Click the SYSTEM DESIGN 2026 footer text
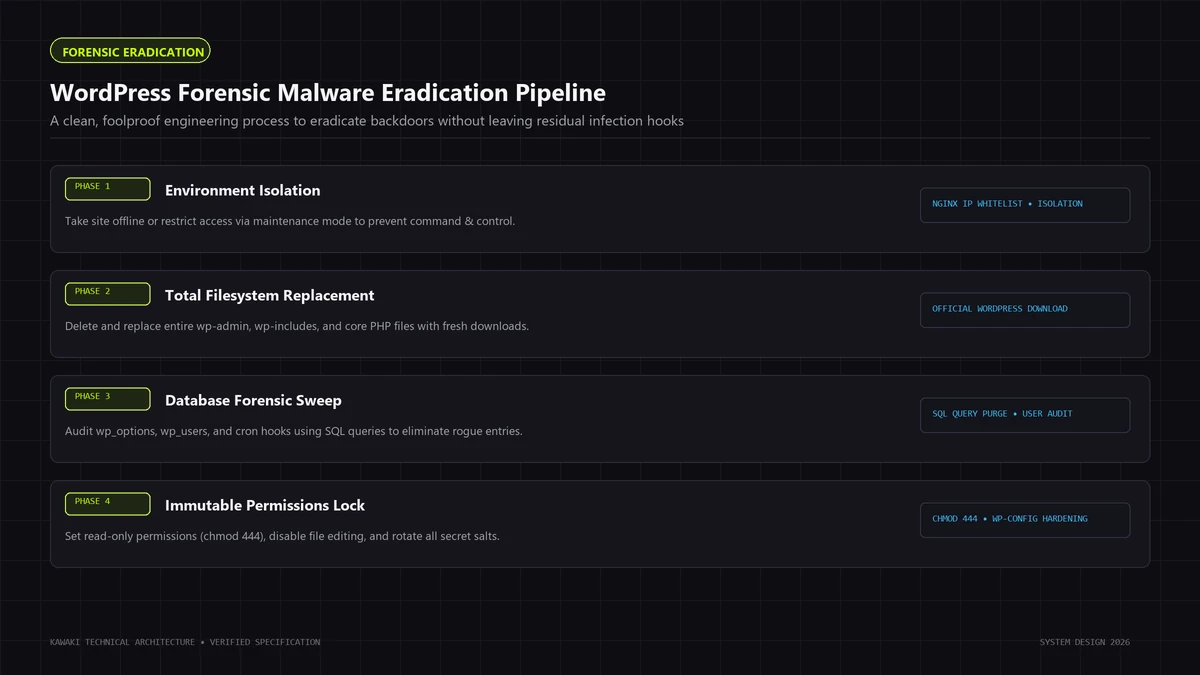The image size is (1200, 675). [x=1085, y=642]
